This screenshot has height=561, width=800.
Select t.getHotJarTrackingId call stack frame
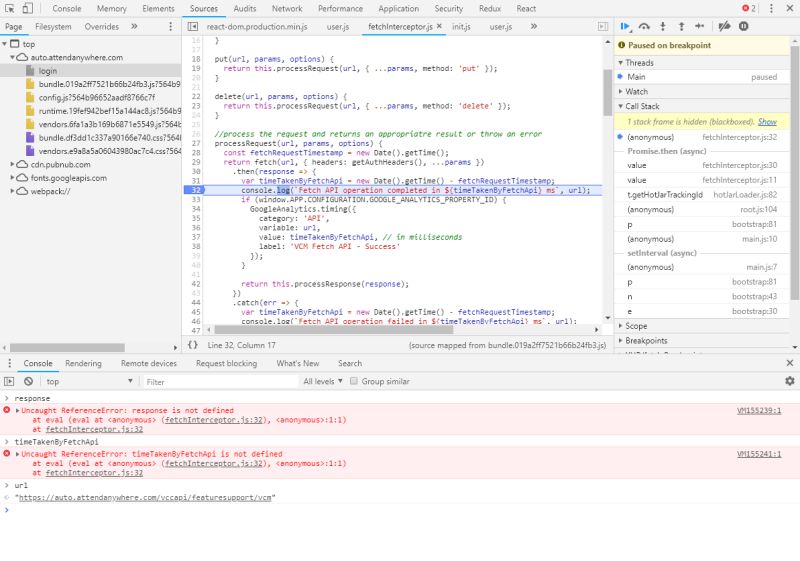click(x=702, y=195)
